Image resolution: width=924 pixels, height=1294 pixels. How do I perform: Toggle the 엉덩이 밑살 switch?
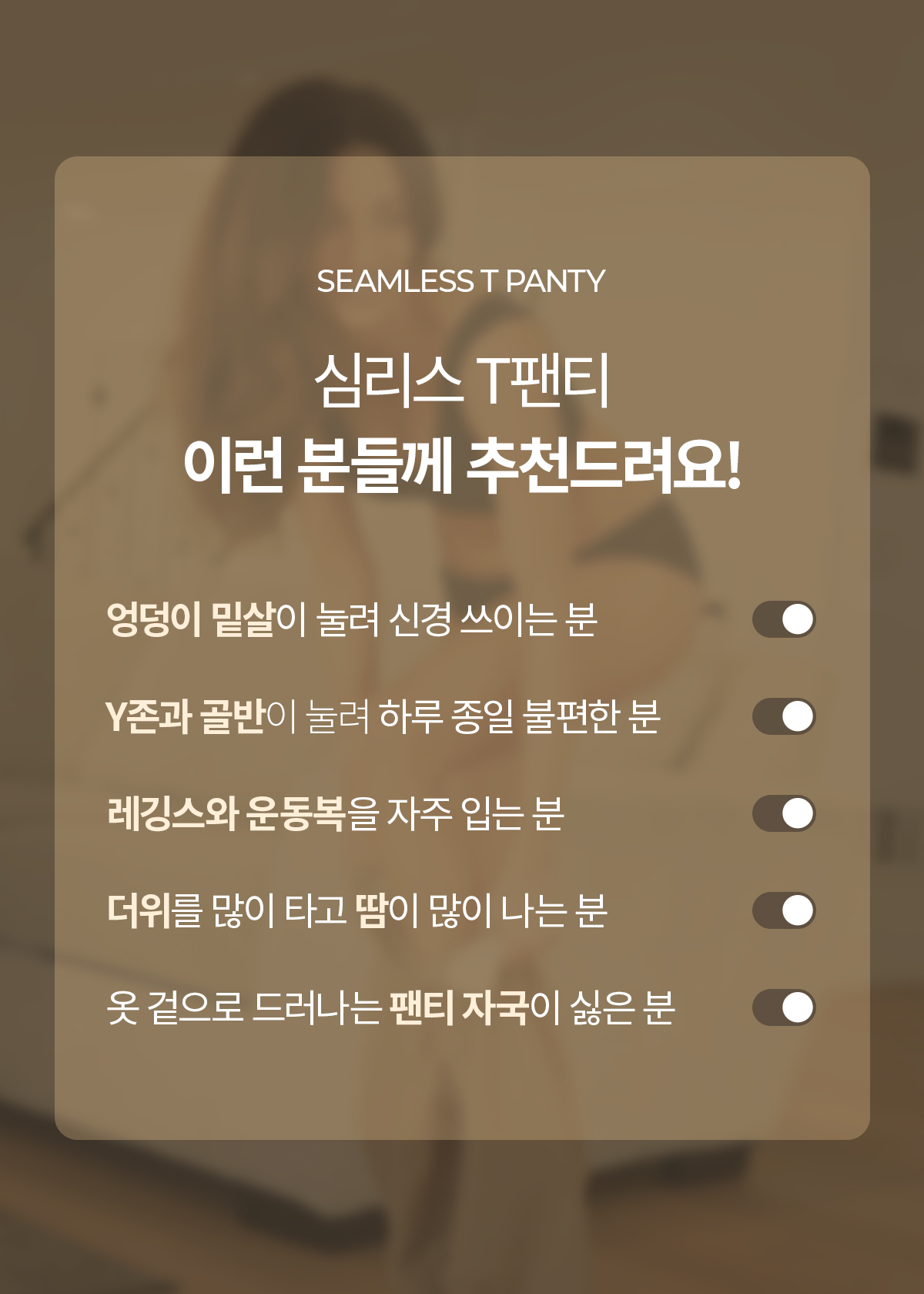(x=783, y=619)
